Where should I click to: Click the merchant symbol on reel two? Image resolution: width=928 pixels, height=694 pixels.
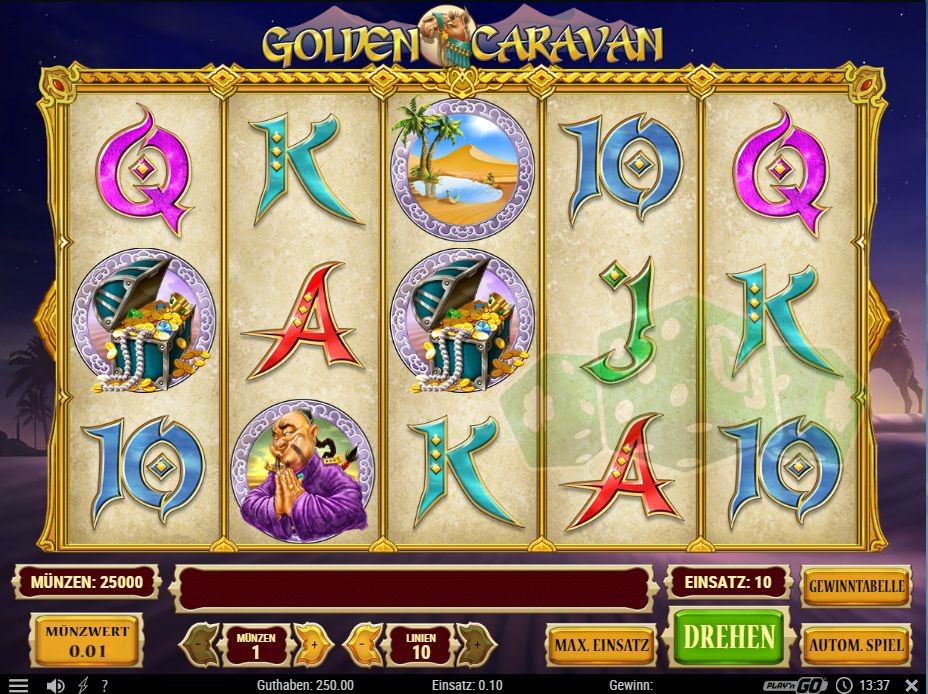302,472
